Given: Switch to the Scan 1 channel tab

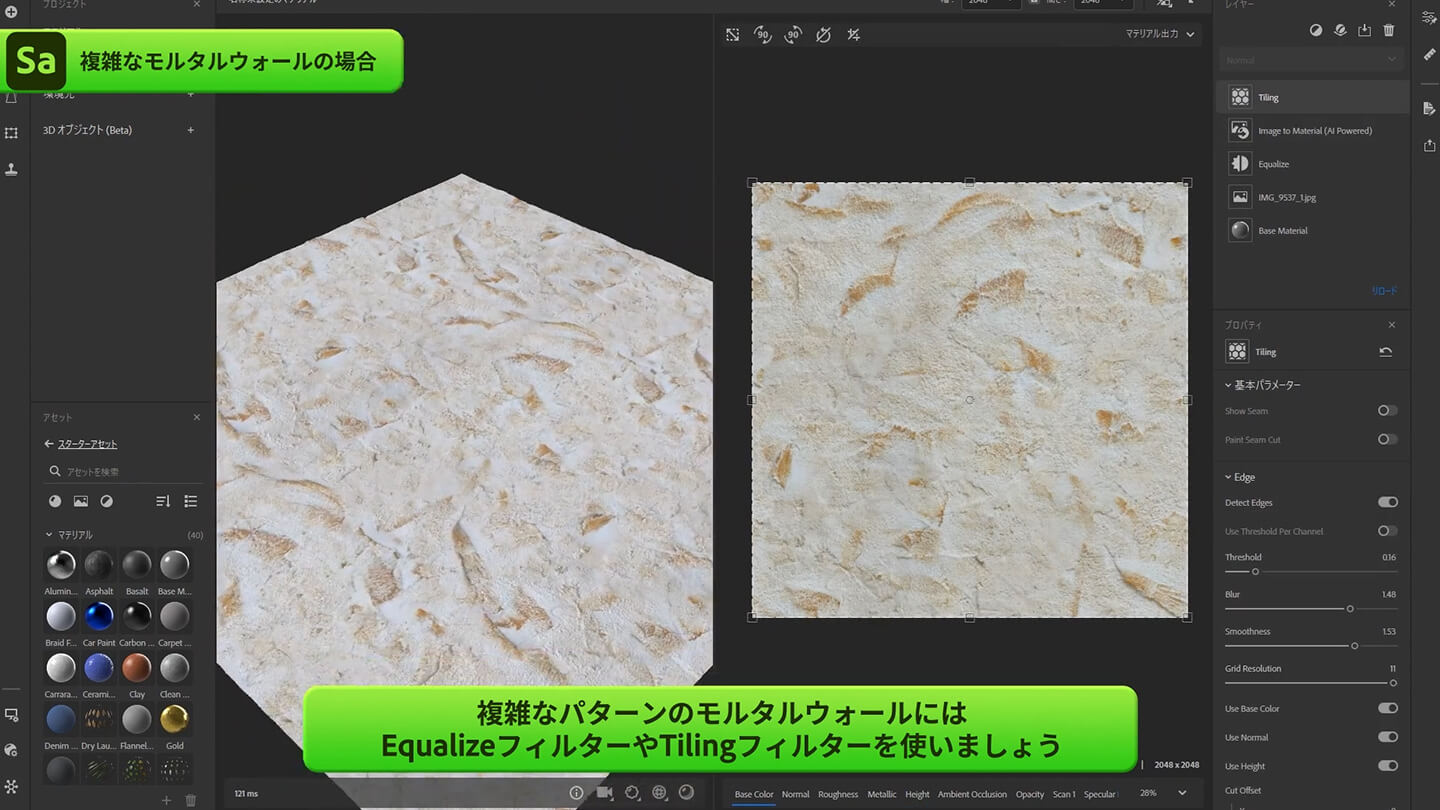Looking at the screenshot, I should (1064, 794).
